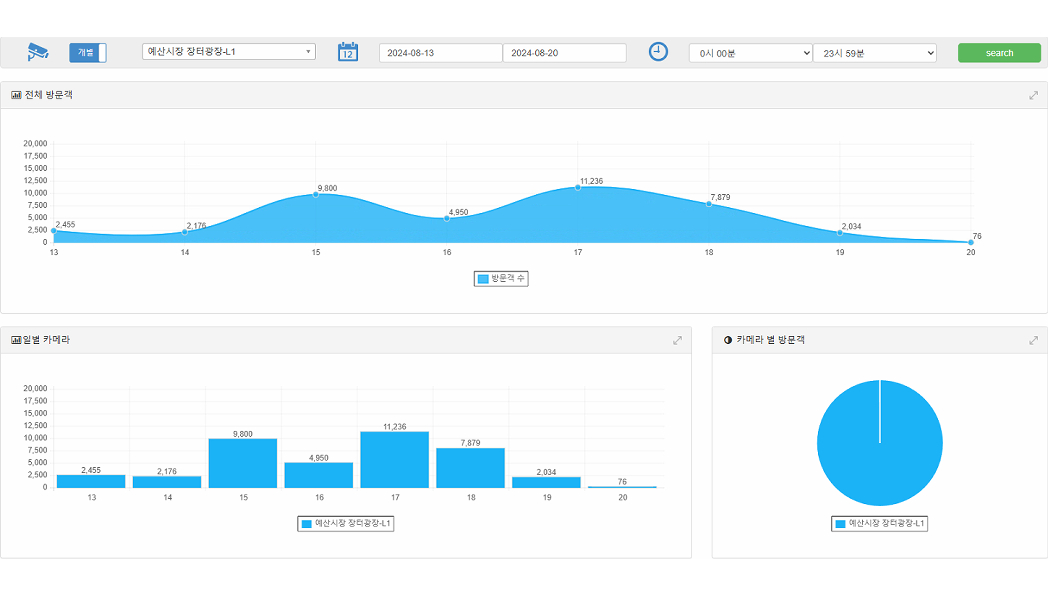Toggle the 개별 mode switch
The width and height of the screenshot is (1050, 591).
coord(87,53)
